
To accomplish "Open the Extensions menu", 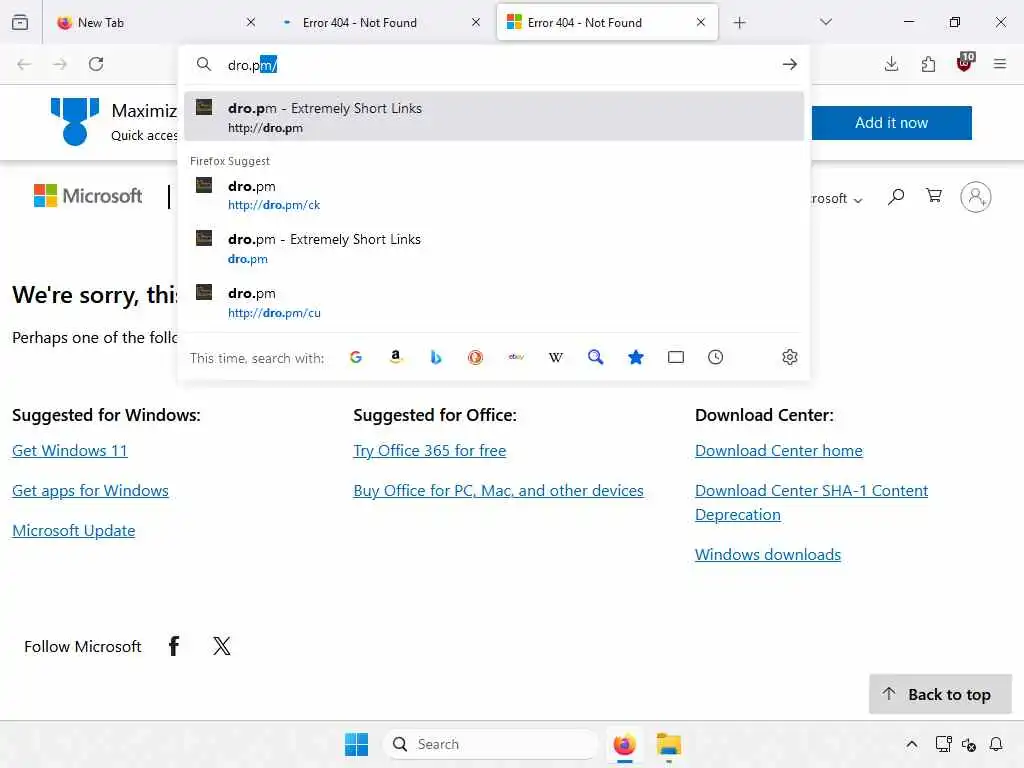I will (928, 64).
